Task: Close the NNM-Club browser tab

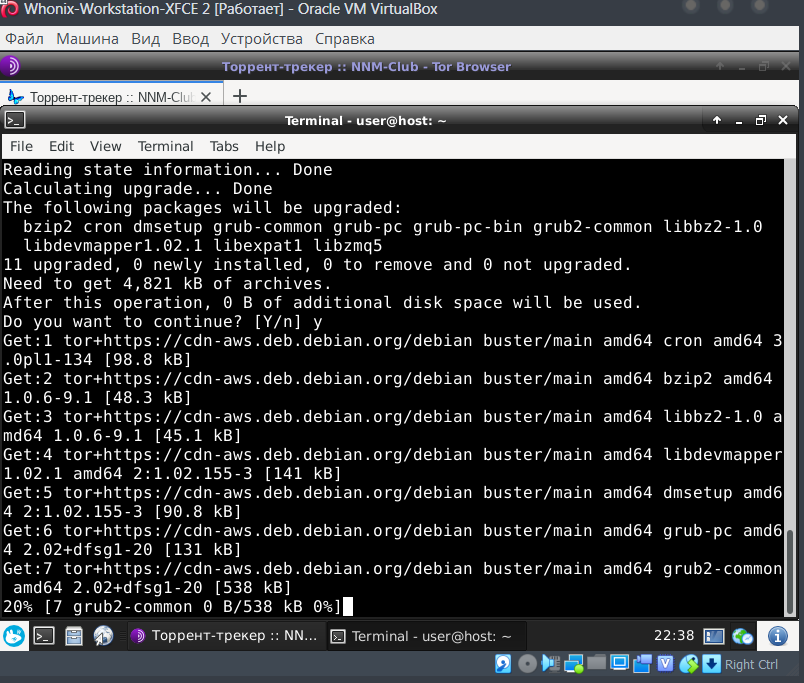Action: pyautogui.click(x=207, y=97)
